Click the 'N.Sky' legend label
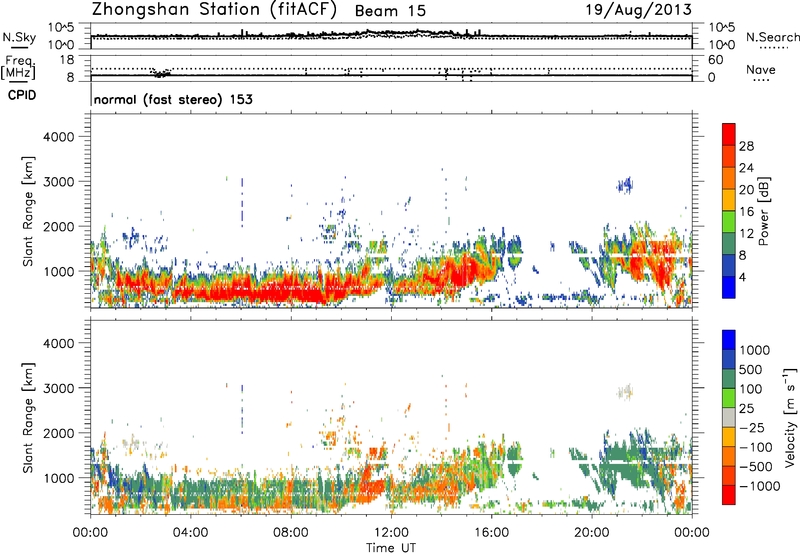 coord(19,37)
